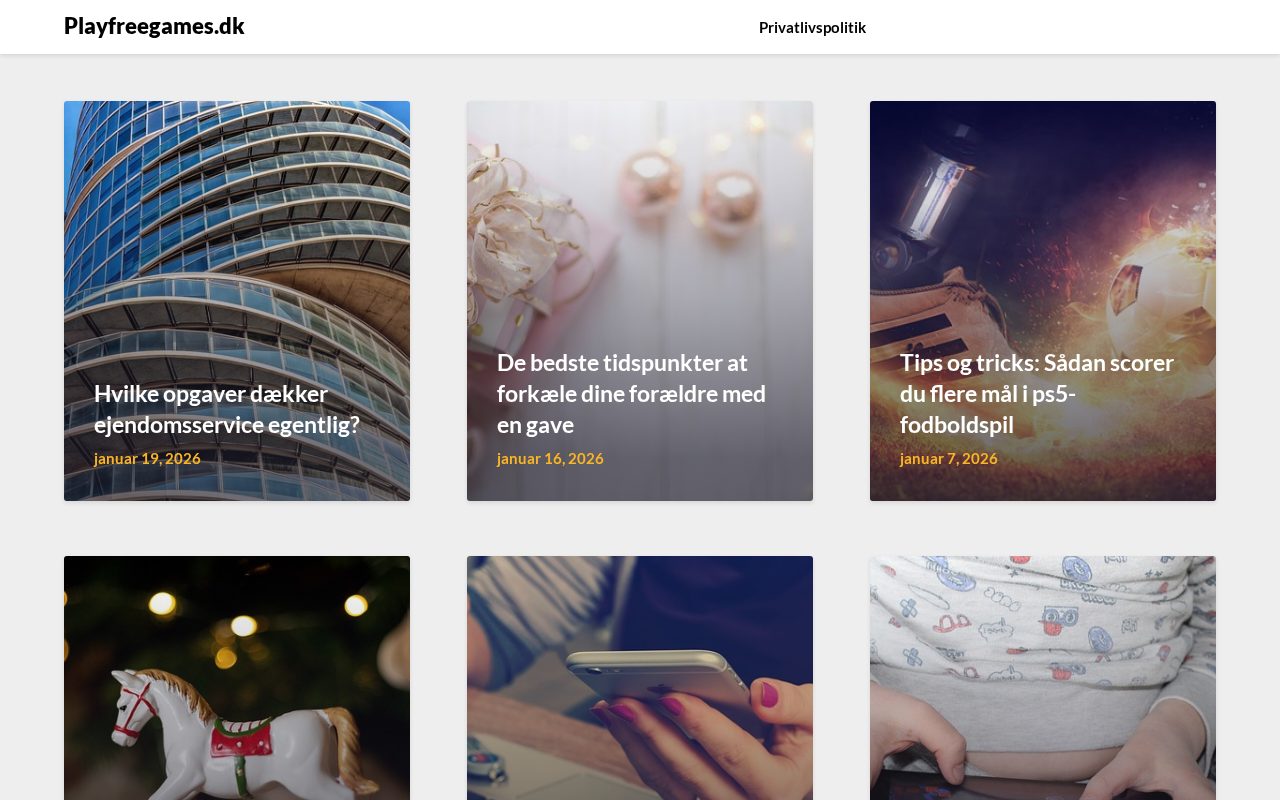This screenshot has height=800, width=1280.
Task: Open article about forkæle dine forældre
Action: 631,393
